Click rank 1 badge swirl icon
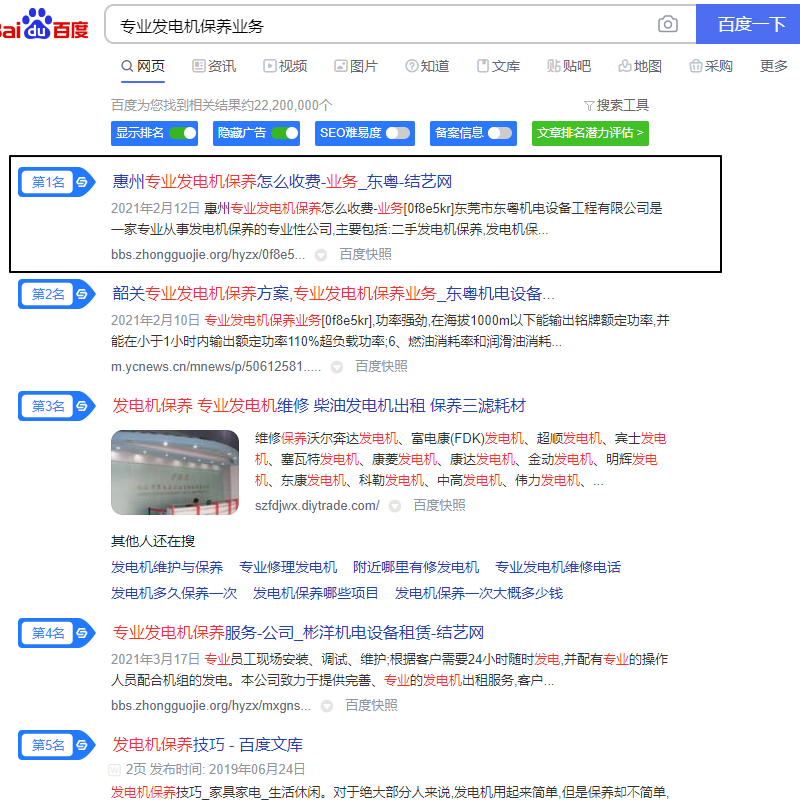The width and height of the screenshot is (800, 800). (x=82, y=182)
